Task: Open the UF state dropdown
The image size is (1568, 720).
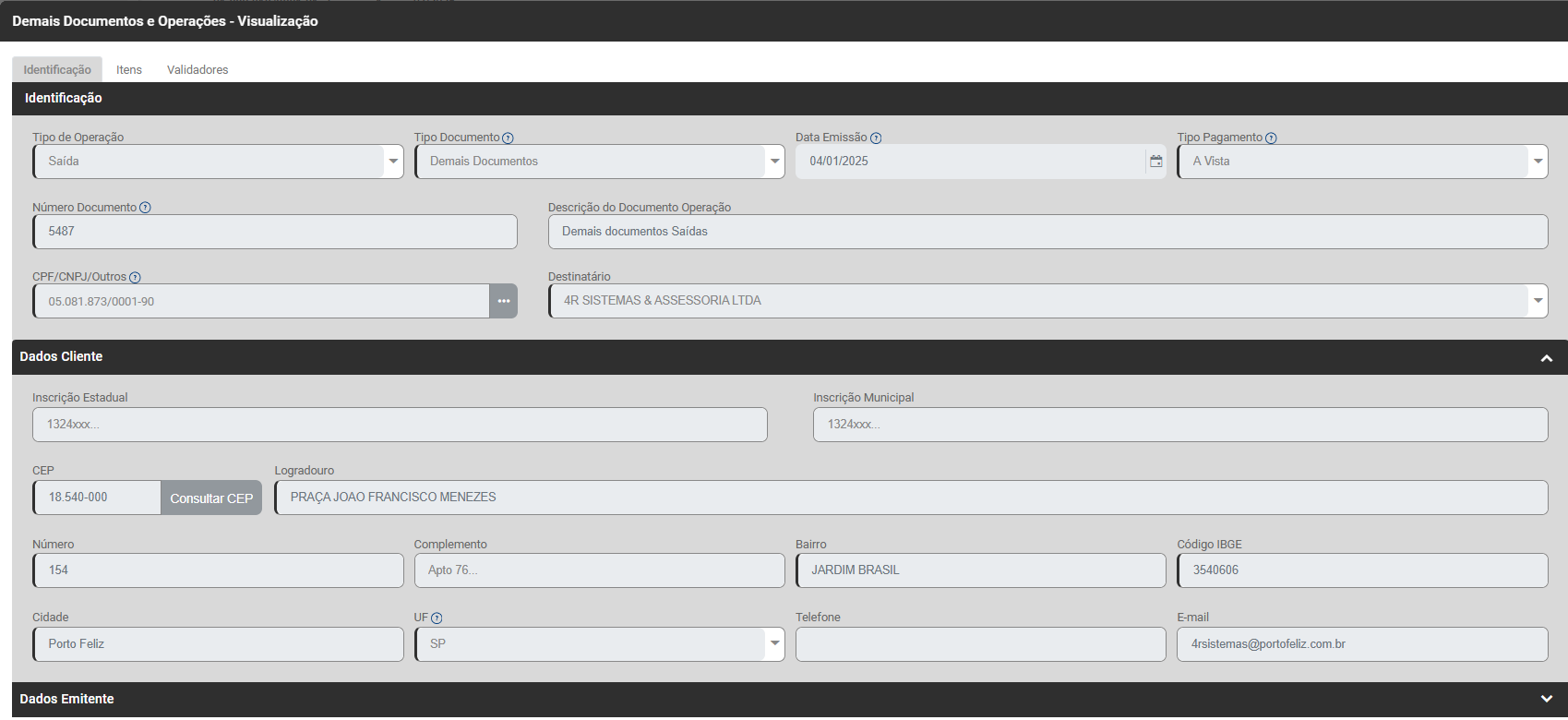Action: [x=774, y=644]
